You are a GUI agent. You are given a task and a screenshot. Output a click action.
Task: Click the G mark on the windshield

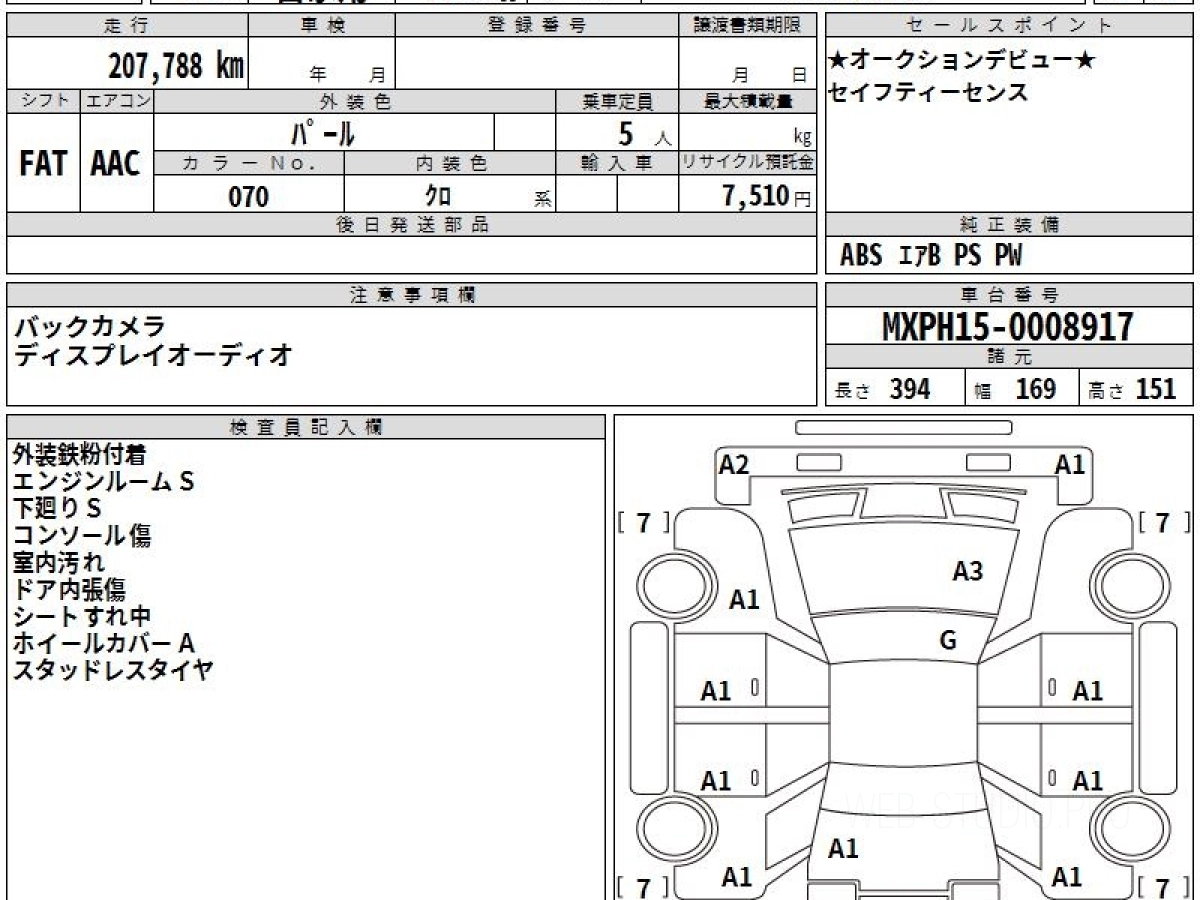coord(948,641)
